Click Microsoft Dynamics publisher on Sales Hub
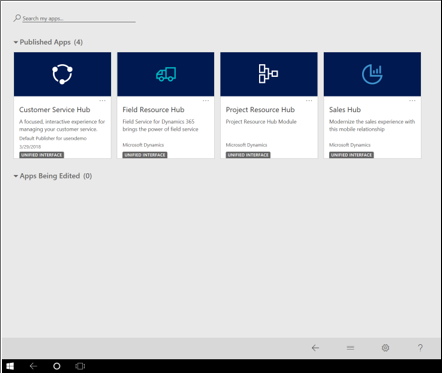The image size is (442, 373). [350, 145]
